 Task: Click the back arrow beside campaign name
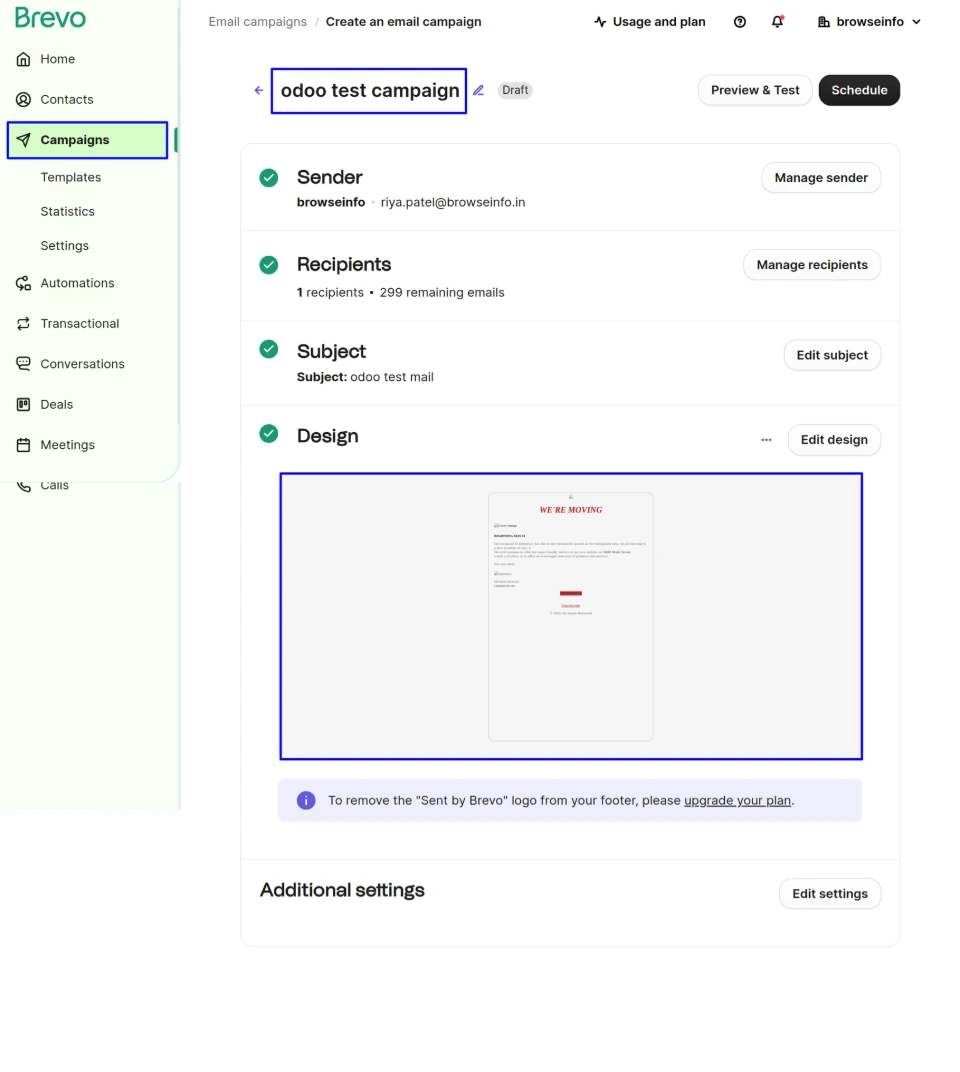tap(259, 90)
